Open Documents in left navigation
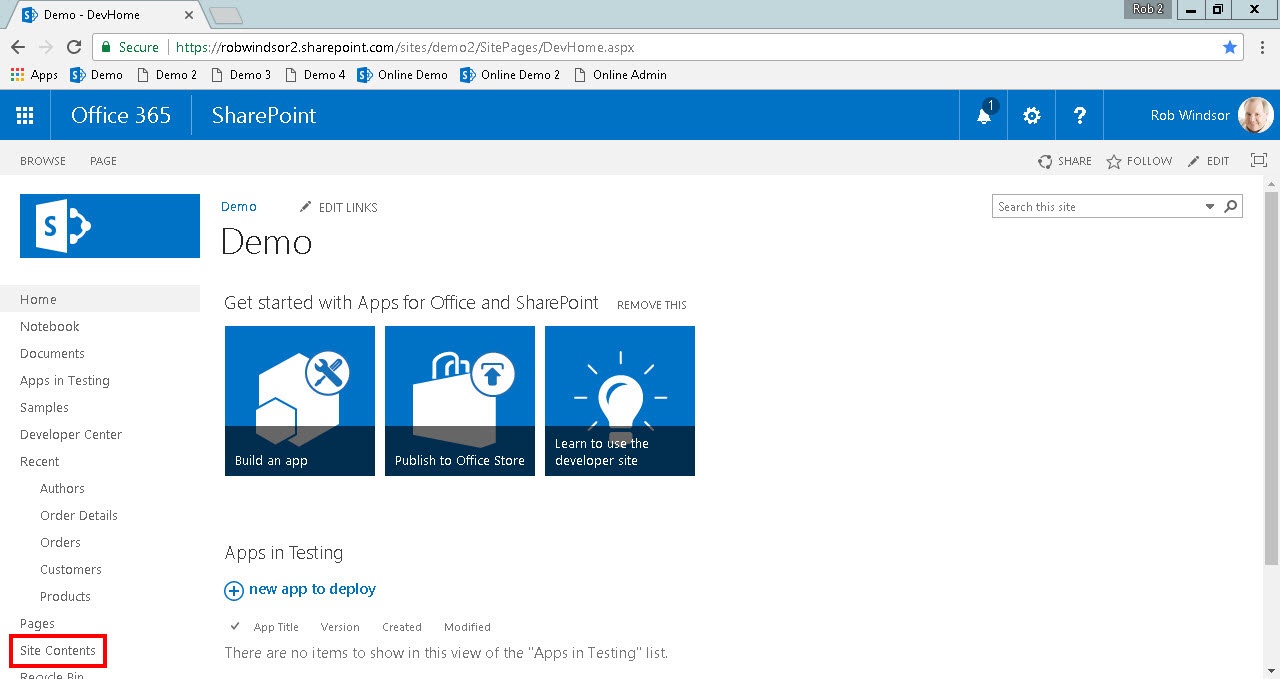 pos(52,353)
